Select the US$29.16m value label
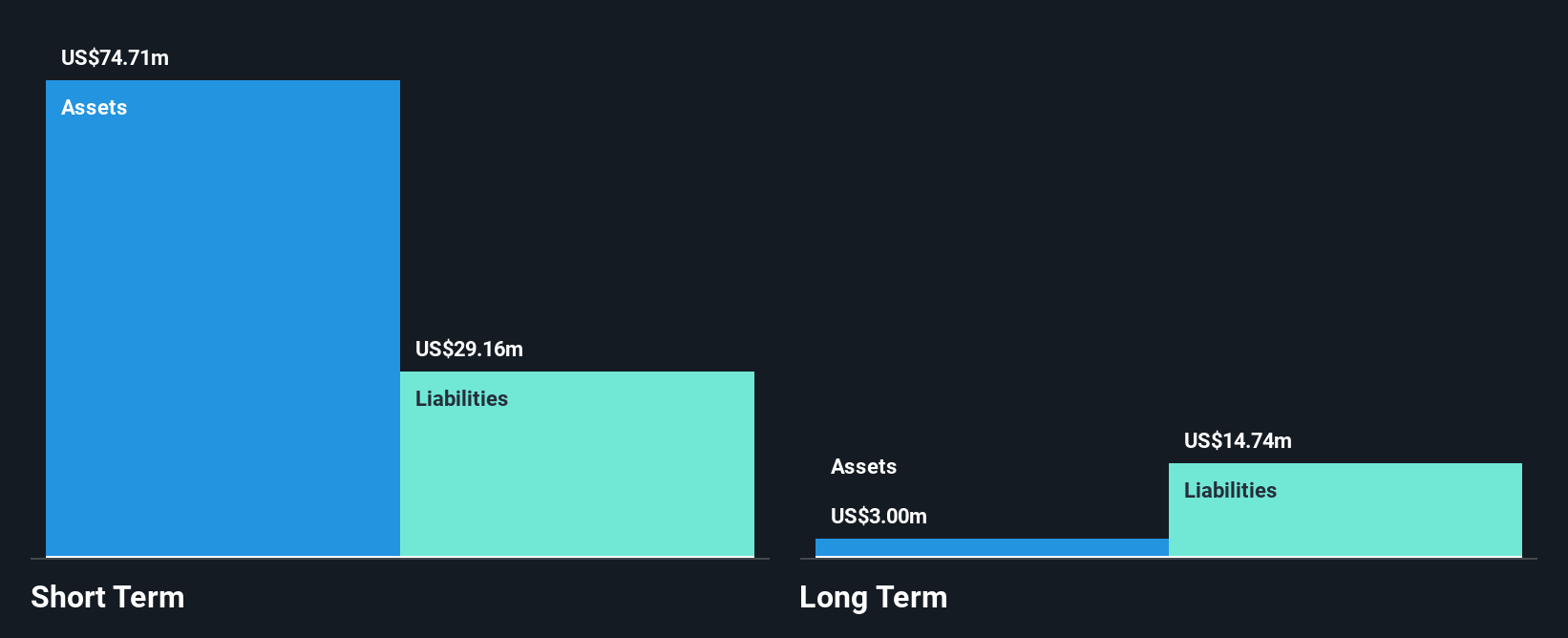 coord(469,349)
